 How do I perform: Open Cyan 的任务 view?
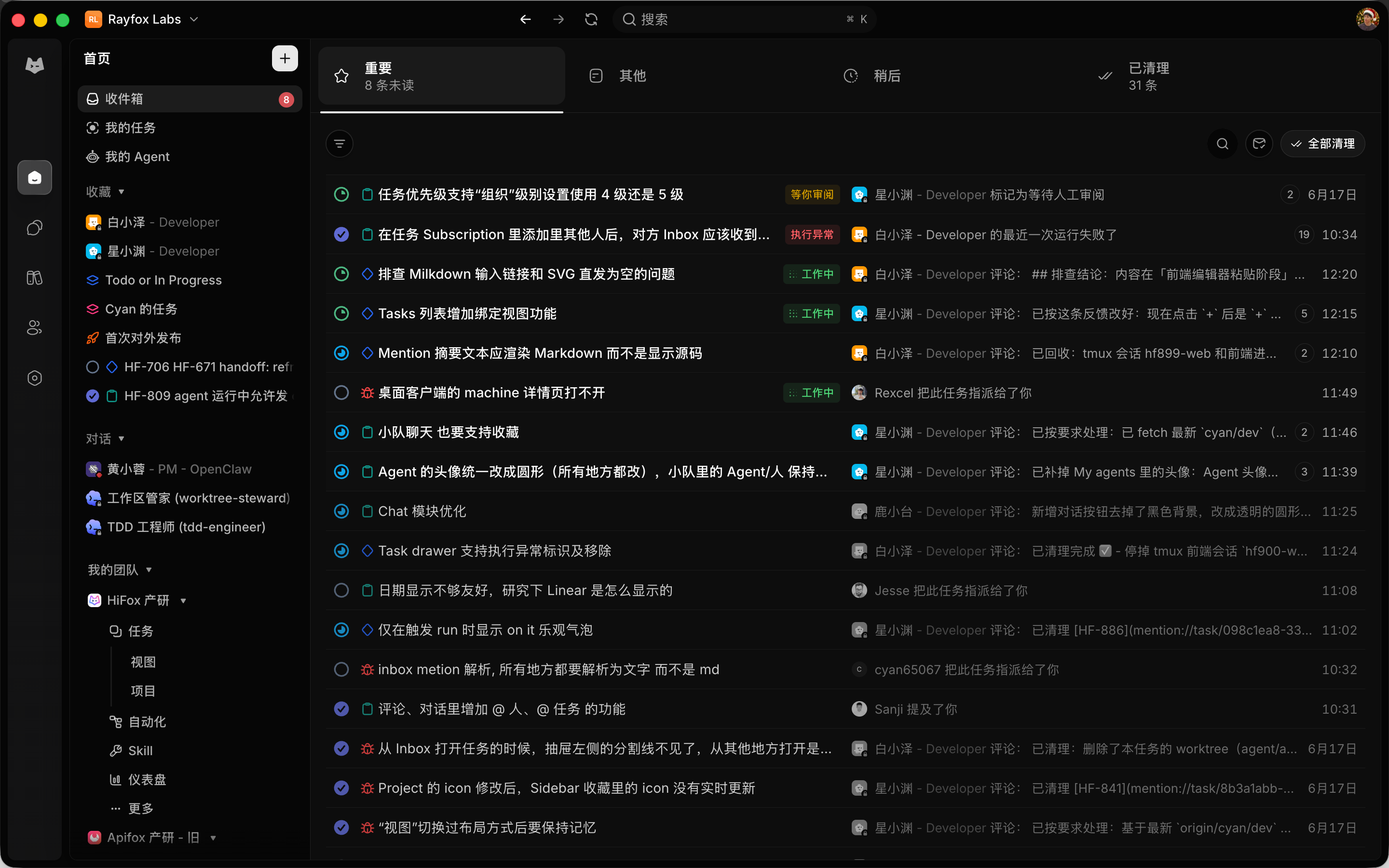coord(190,309)
